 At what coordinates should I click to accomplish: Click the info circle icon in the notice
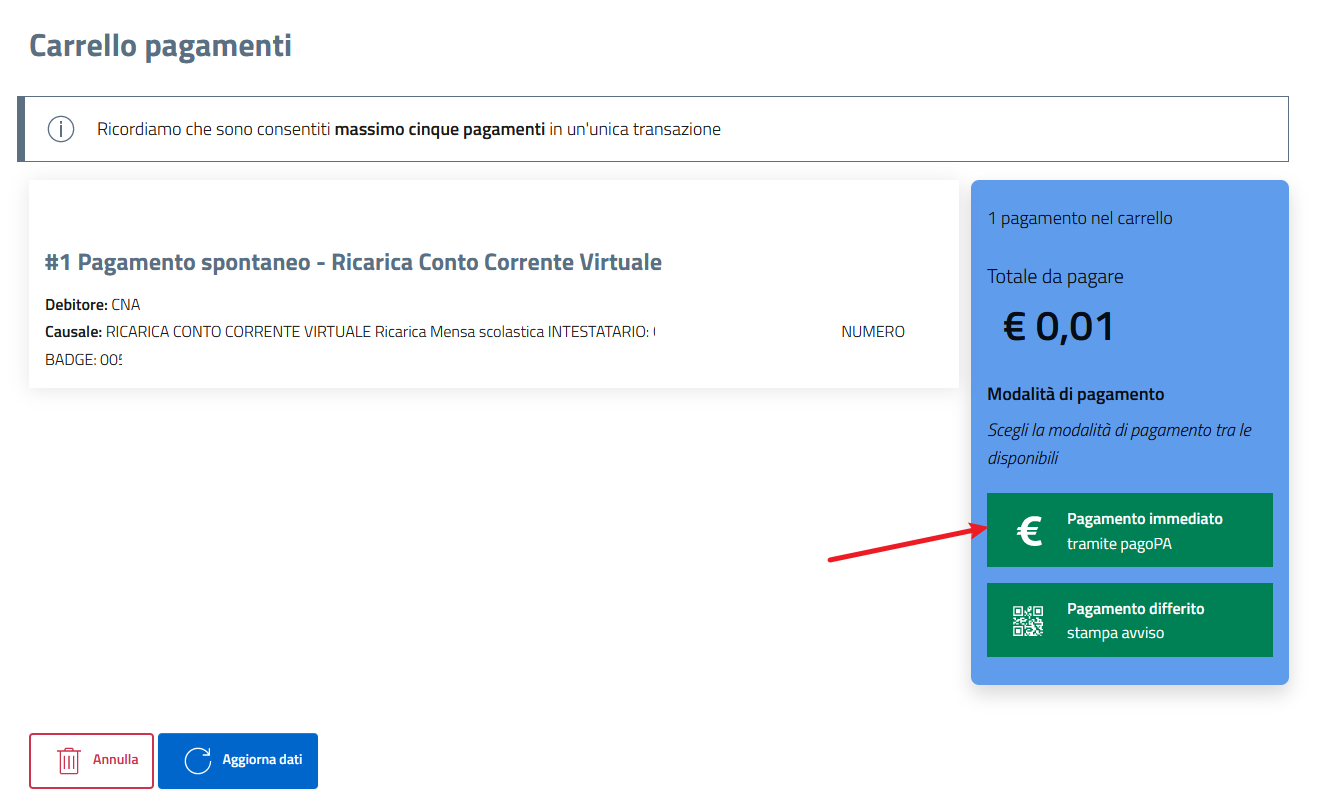point(61,129)
